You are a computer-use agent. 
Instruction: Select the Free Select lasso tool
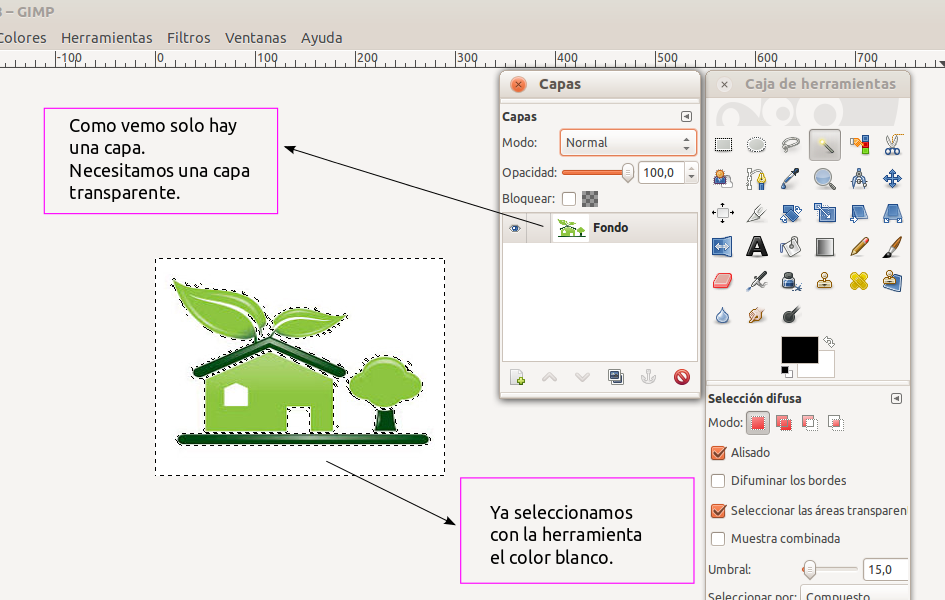tap(791, 145)
